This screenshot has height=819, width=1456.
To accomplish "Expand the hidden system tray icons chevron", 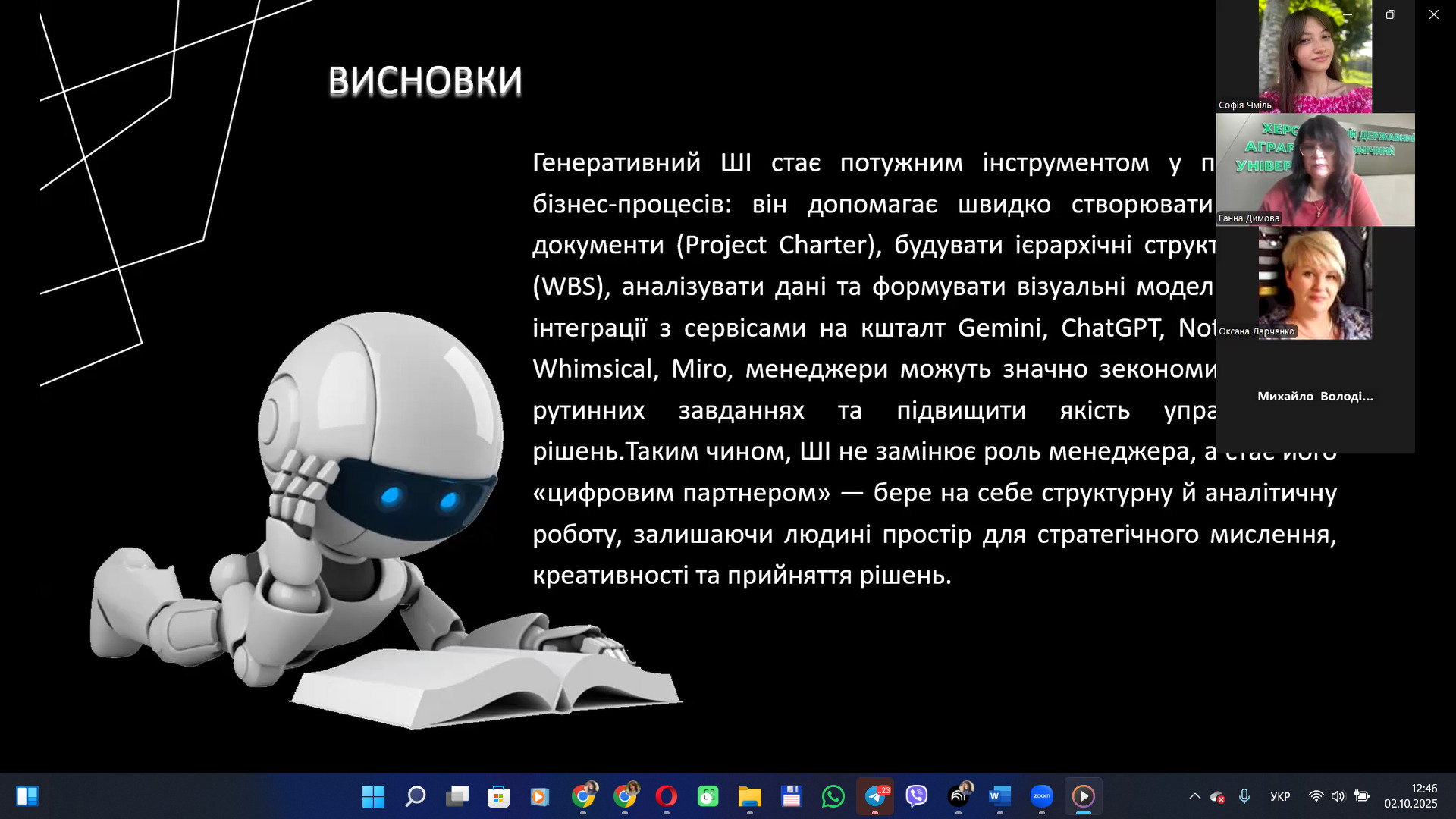I will point(1194,796).
